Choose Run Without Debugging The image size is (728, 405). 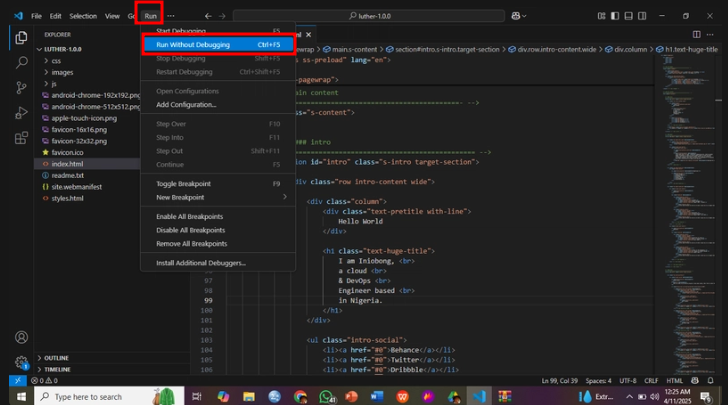click(218, 45)
